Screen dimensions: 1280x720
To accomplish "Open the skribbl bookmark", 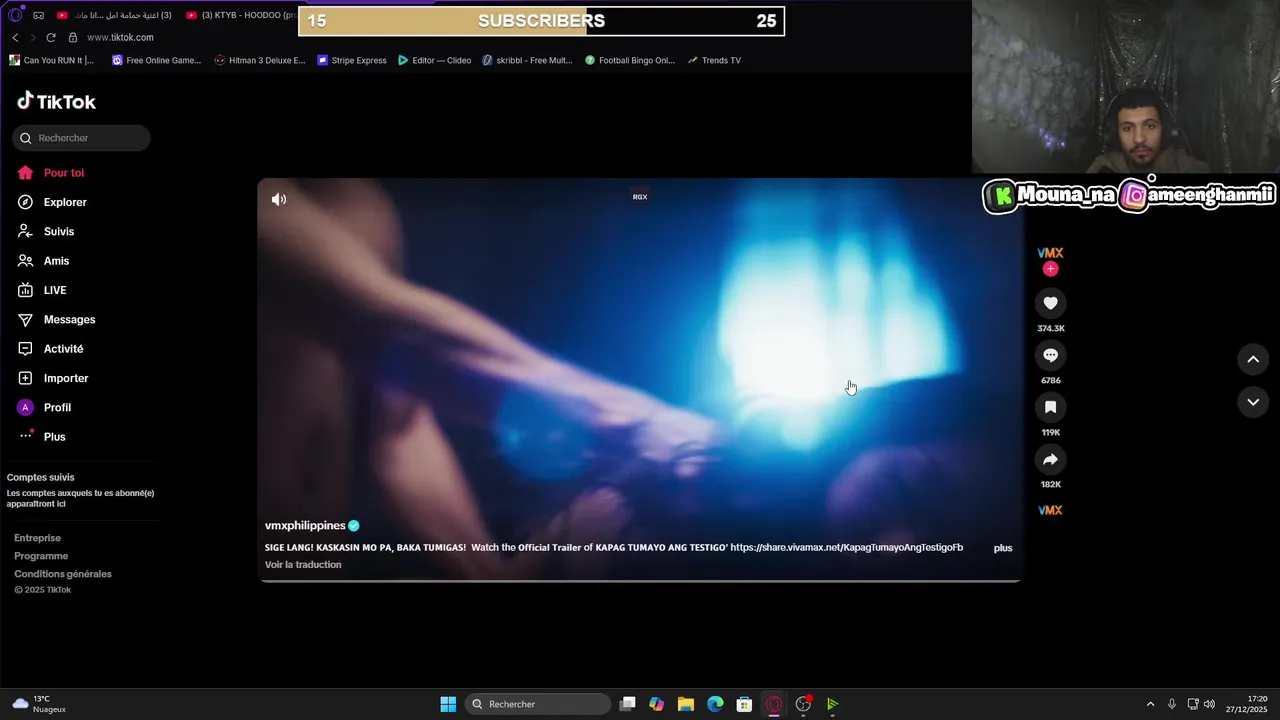I will (527, 60).
